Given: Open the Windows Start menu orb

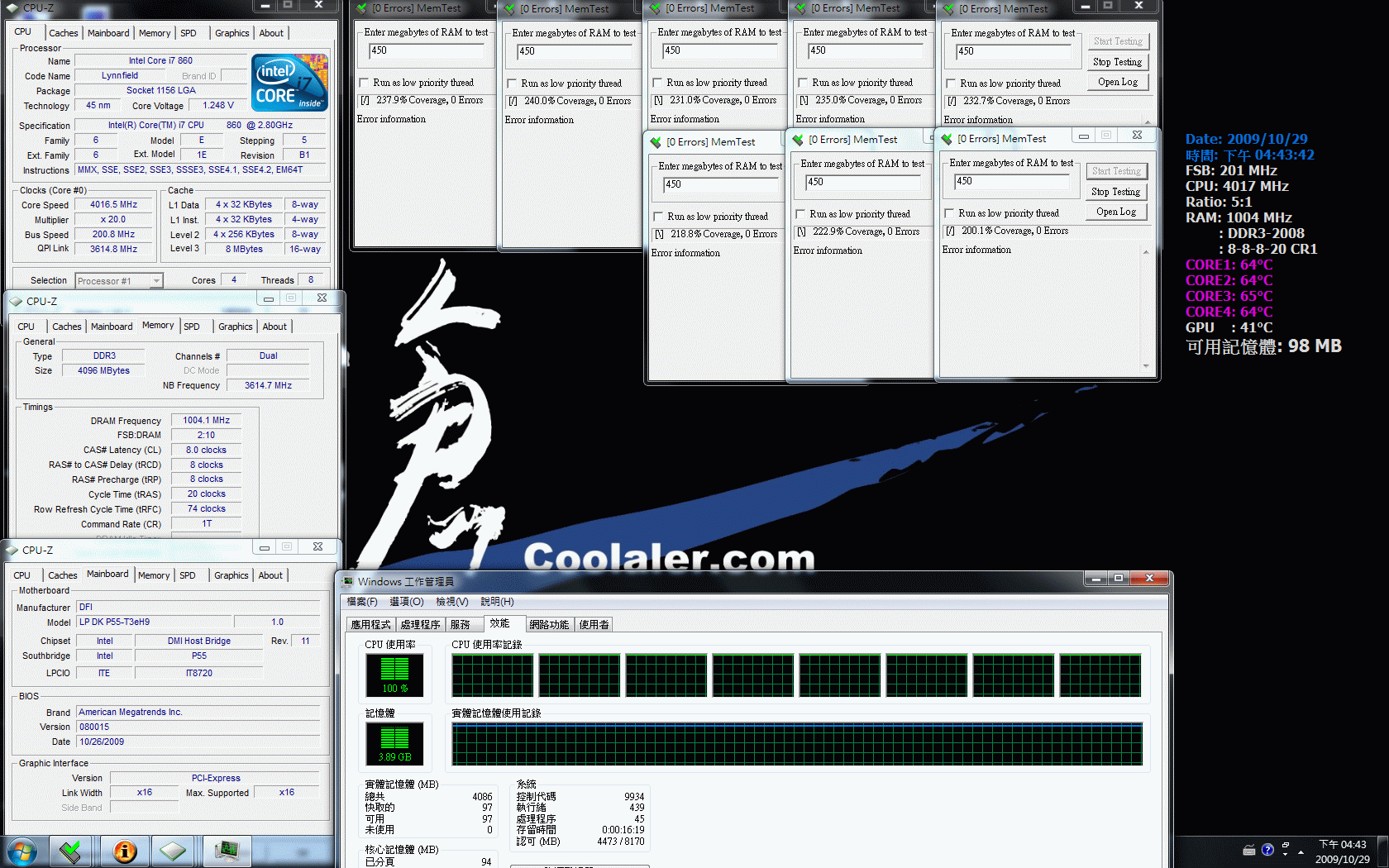Looking at the screenshot, I should pyautogui.click(x=22, y=851).
